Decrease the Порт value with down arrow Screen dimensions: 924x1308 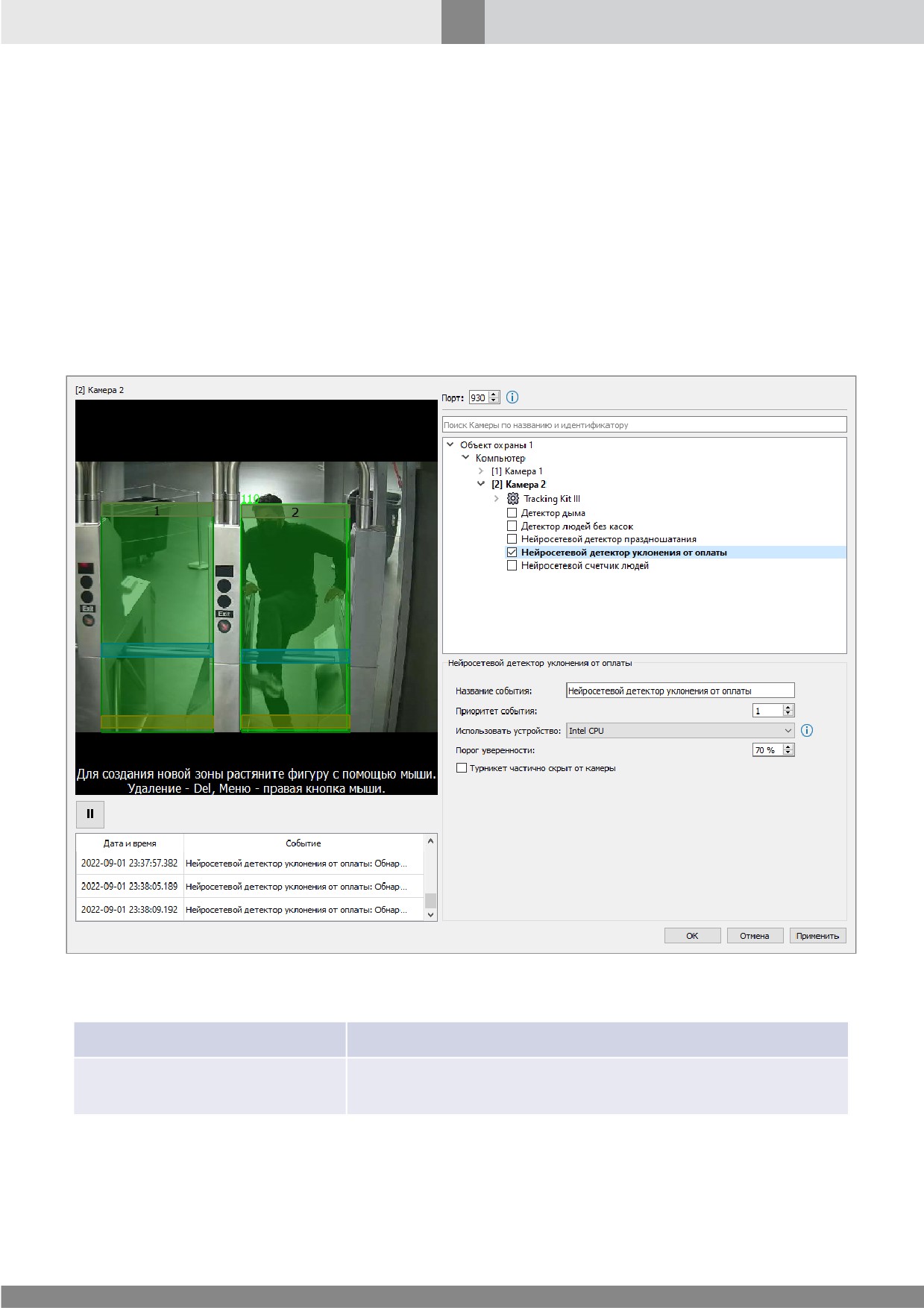click(493, 400)
